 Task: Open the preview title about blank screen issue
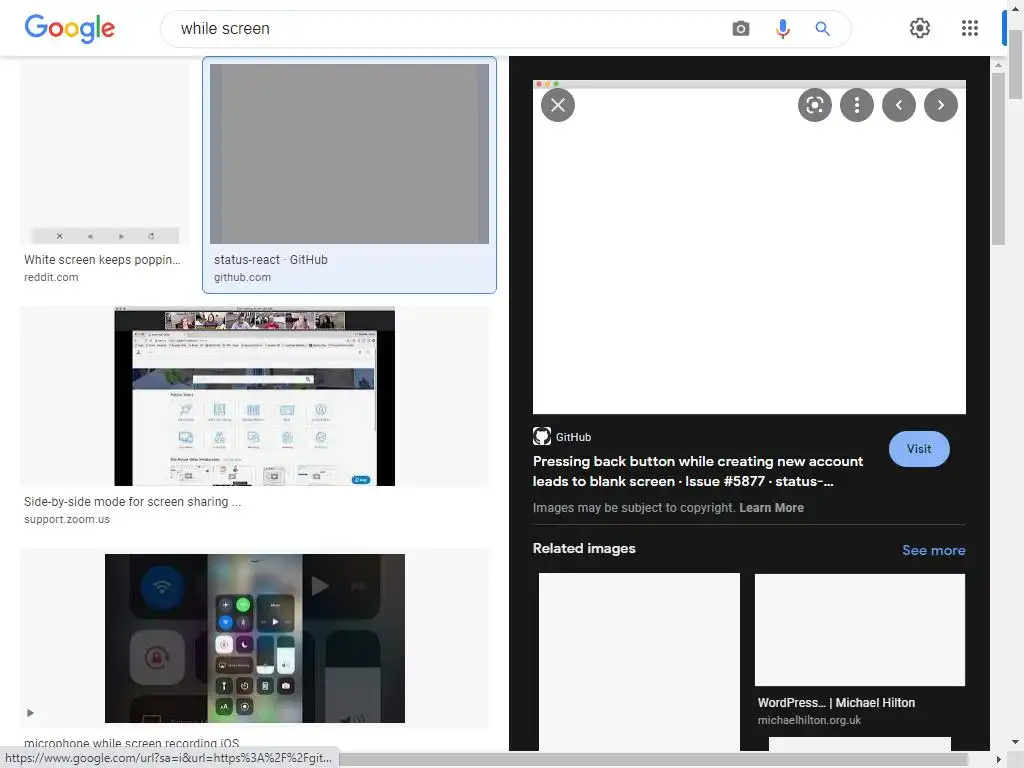697,471
